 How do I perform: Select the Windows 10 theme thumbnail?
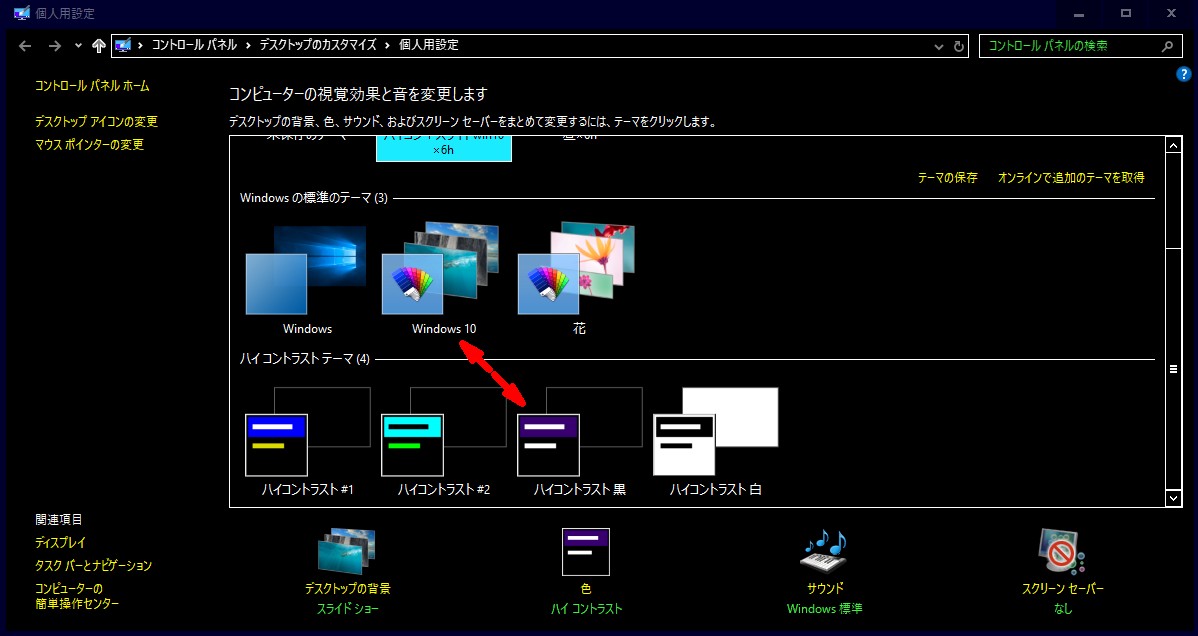point(441,268)
